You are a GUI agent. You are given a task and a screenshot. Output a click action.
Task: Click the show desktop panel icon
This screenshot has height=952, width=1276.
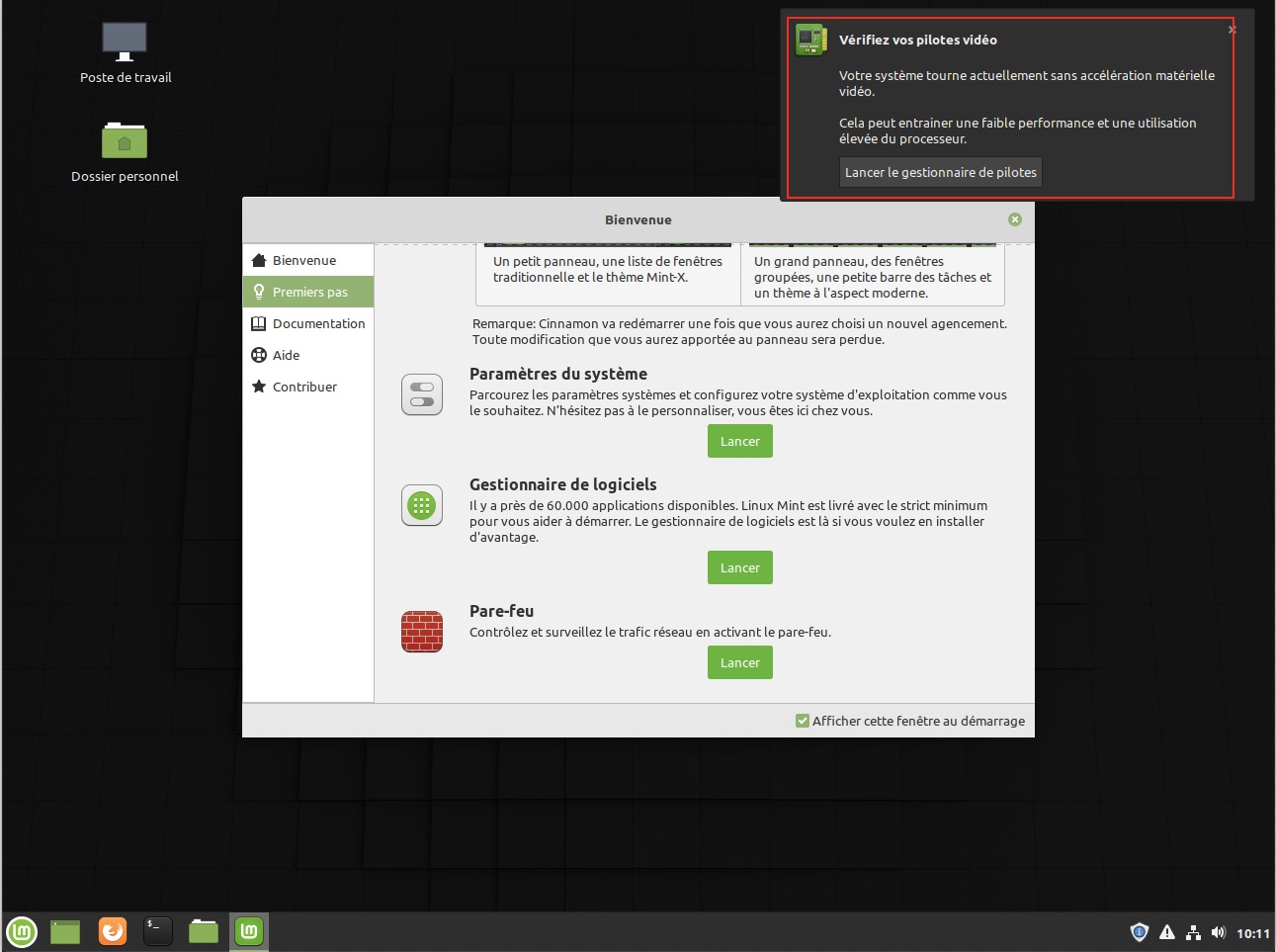[65, 931]
